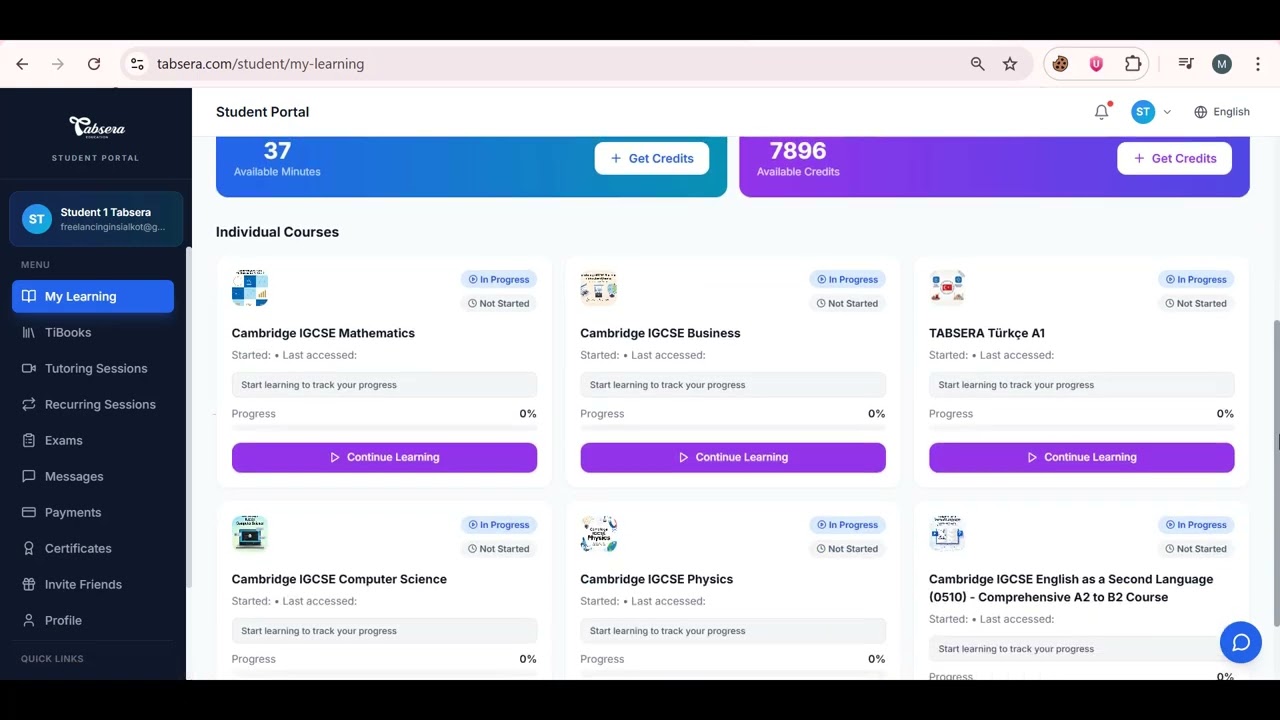The width and height of the screenshot is (1280, 720).
Task: Continue Learning Cambridge IGCSE Business
Action: click(x=733, y=457)
